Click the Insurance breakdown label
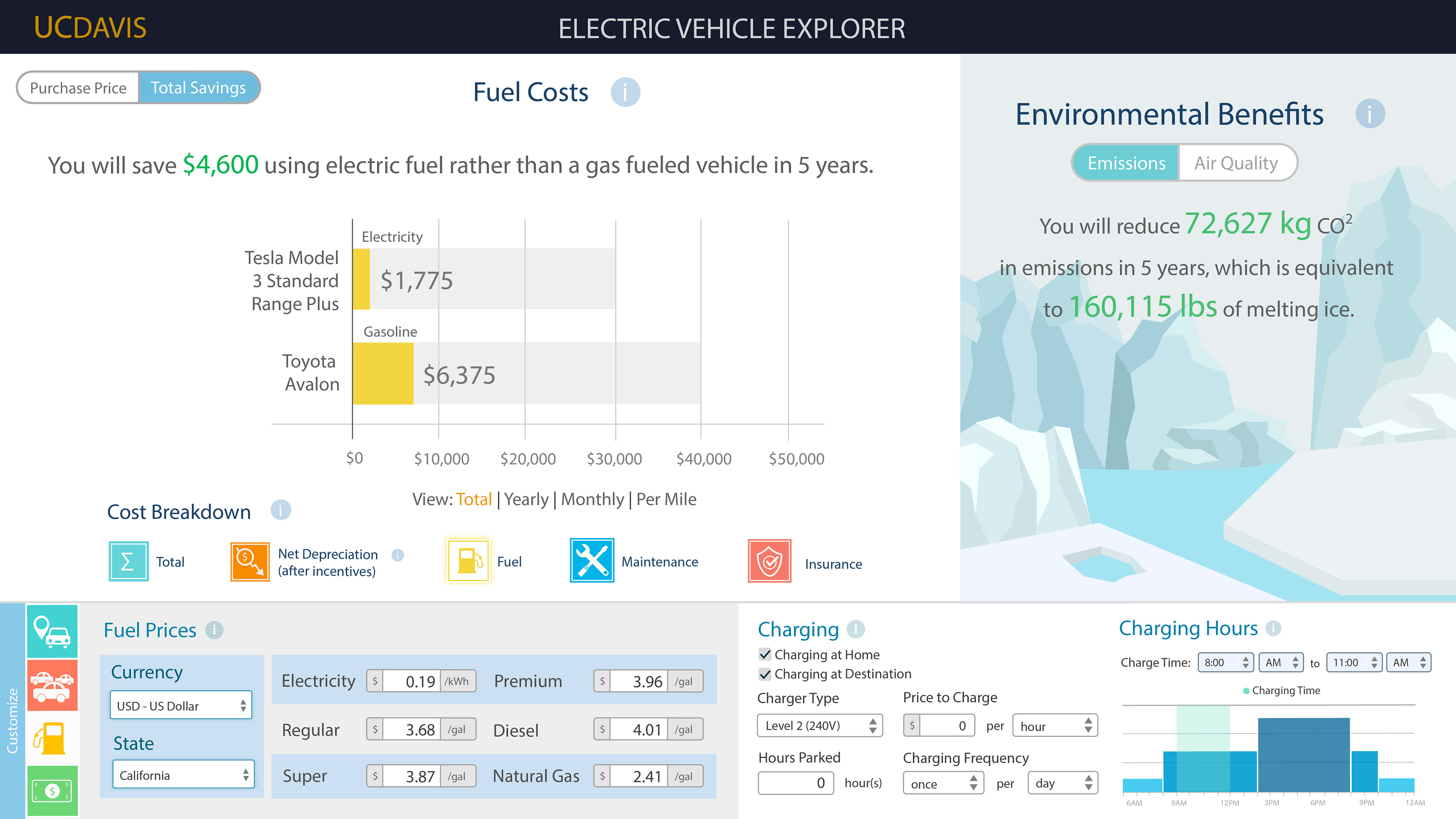Image resolution: width=1456 pixels, height=819 pixels. click(833, 564)
